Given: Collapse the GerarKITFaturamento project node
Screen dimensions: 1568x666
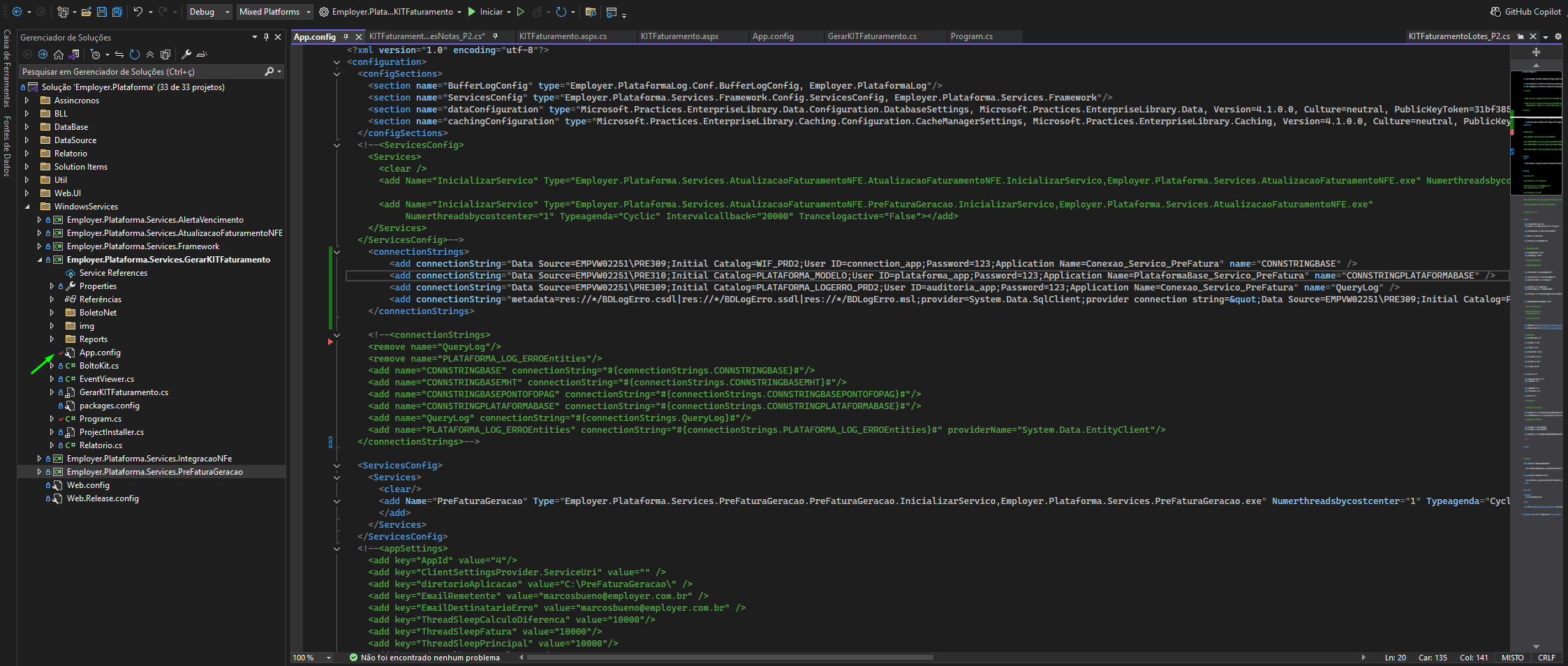Looking at the screenshot, I should pos(39,260).
